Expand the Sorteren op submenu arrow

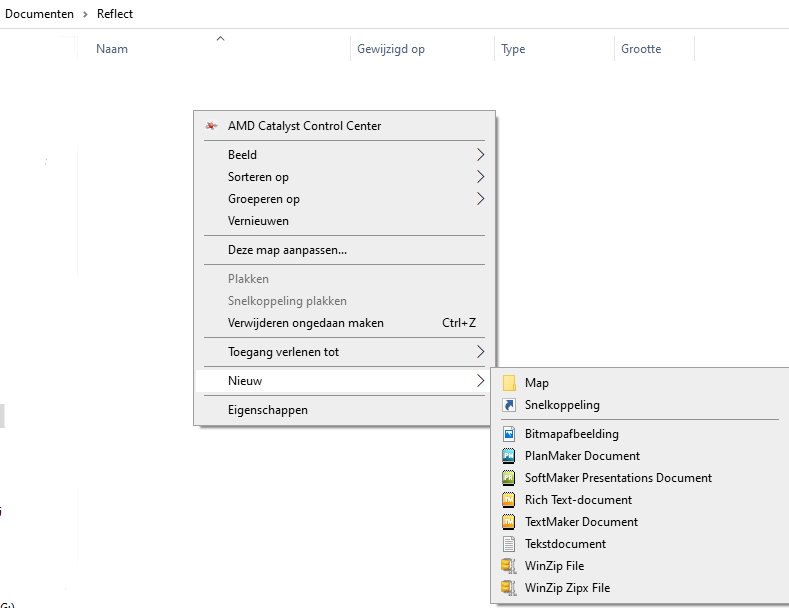pyautogui.click(x=480, y=177)
